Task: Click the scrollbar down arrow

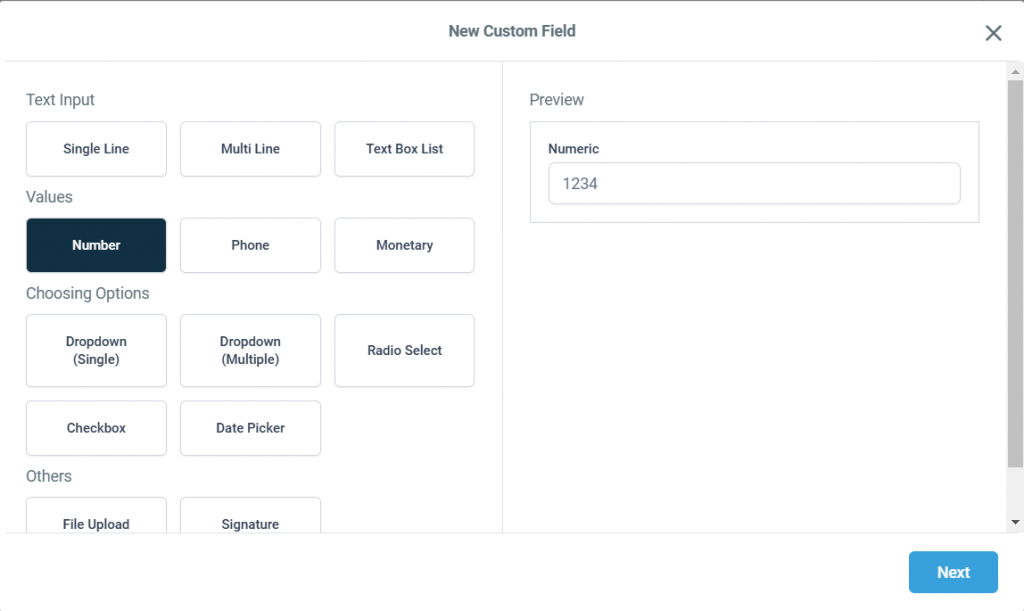Action: pos(1015,522)
